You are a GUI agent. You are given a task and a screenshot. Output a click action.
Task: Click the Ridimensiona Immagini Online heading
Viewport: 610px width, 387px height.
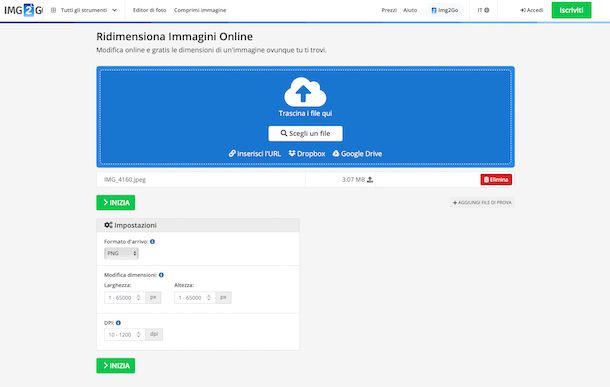click(x=174, y=37)
